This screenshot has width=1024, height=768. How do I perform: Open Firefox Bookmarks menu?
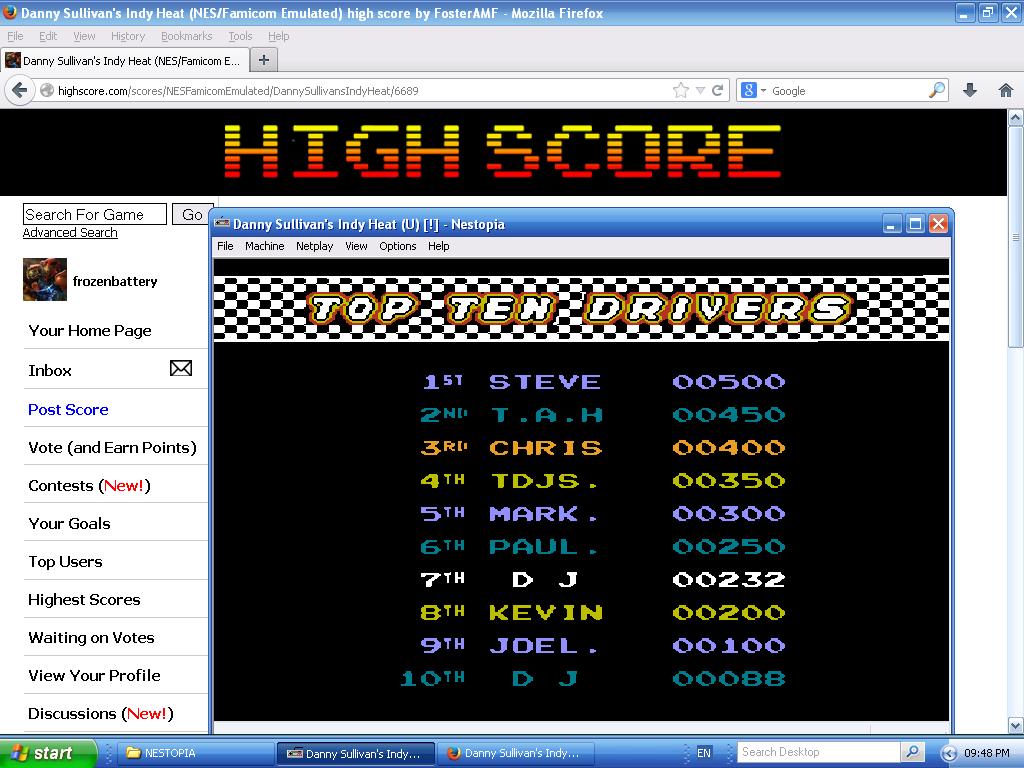click(x=187, y=36)
